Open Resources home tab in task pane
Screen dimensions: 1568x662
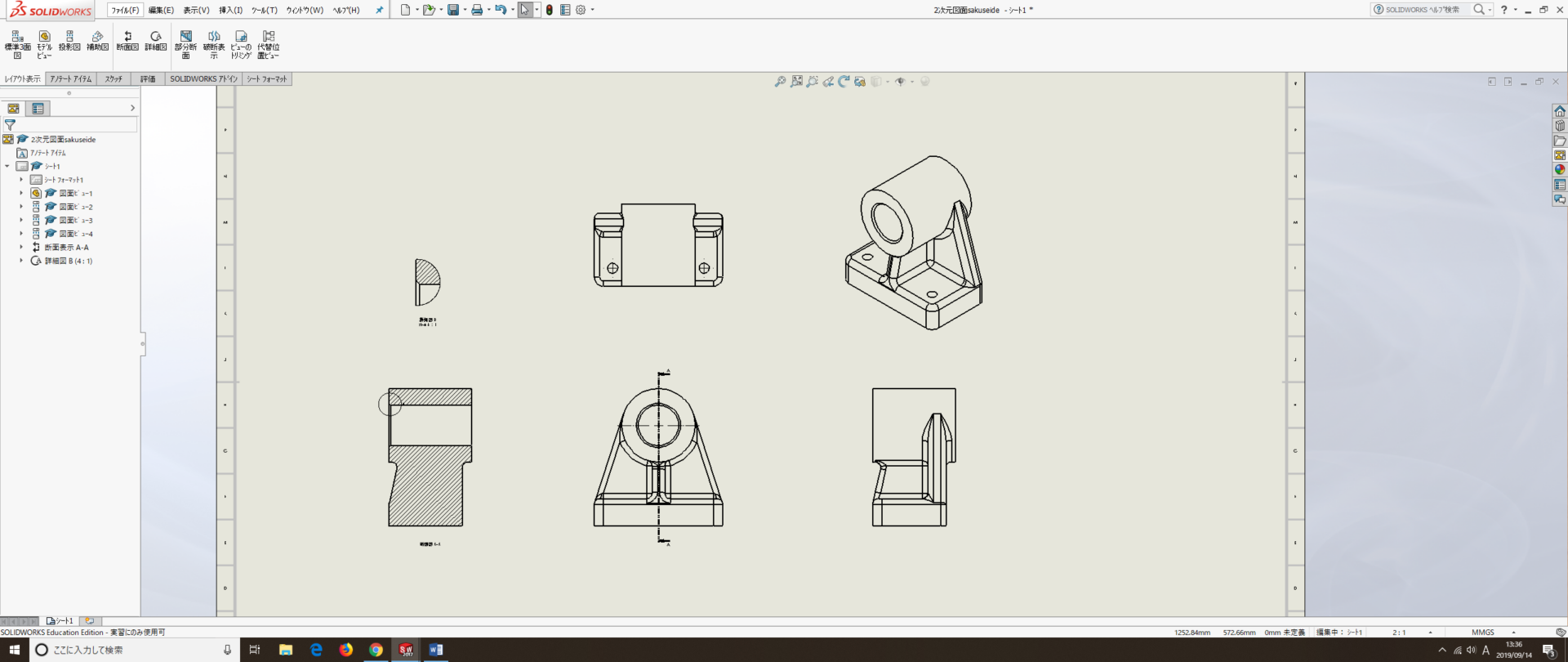[1560, 111]
